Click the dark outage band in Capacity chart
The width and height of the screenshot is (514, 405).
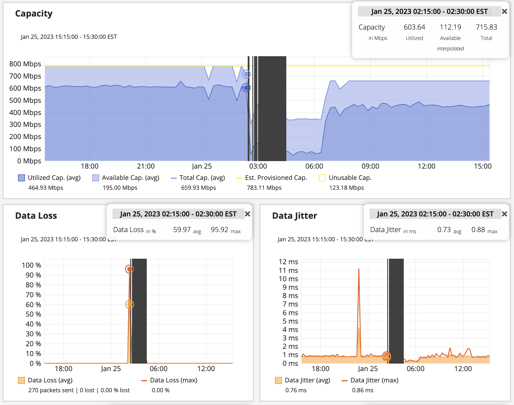(272, 108)
